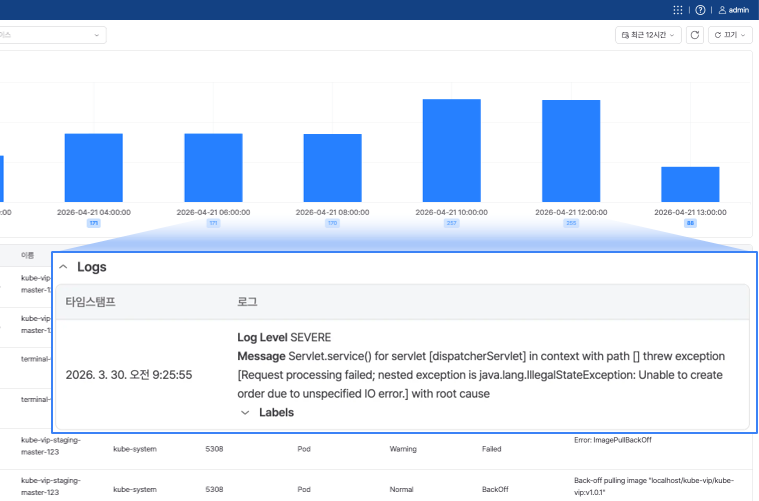Screen dimensions: 759x501
Task: Click the Warning type cell
Action: pyautogui.click(x=403, y=449)
